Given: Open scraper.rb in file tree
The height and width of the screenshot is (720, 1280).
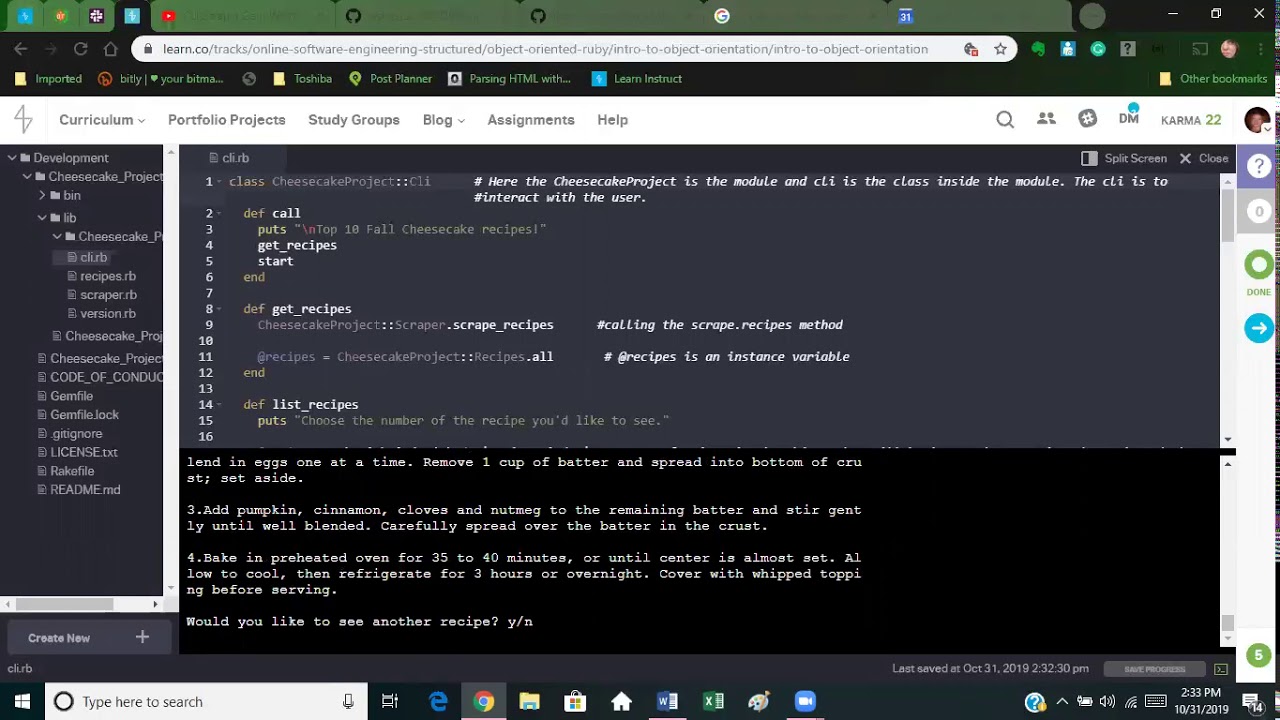Looking at the screenshot, I should pyautogui.click(x=108, y=295).
